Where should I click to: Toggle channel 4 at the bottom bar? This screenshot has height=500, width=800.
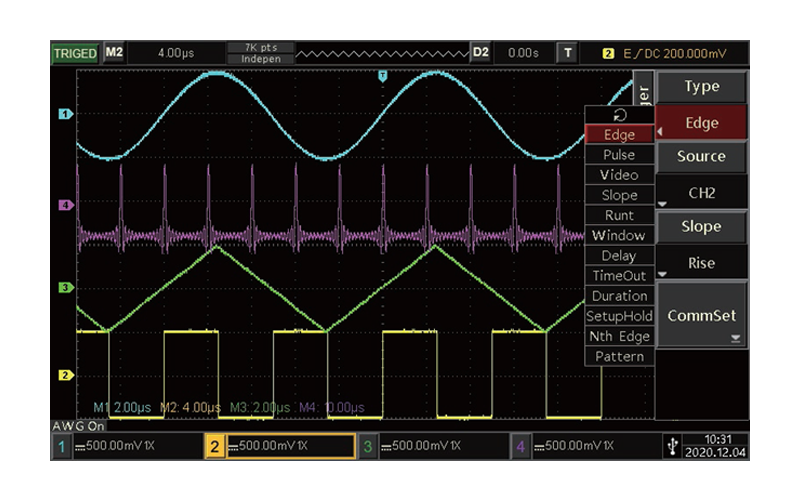tap(520, 446)
